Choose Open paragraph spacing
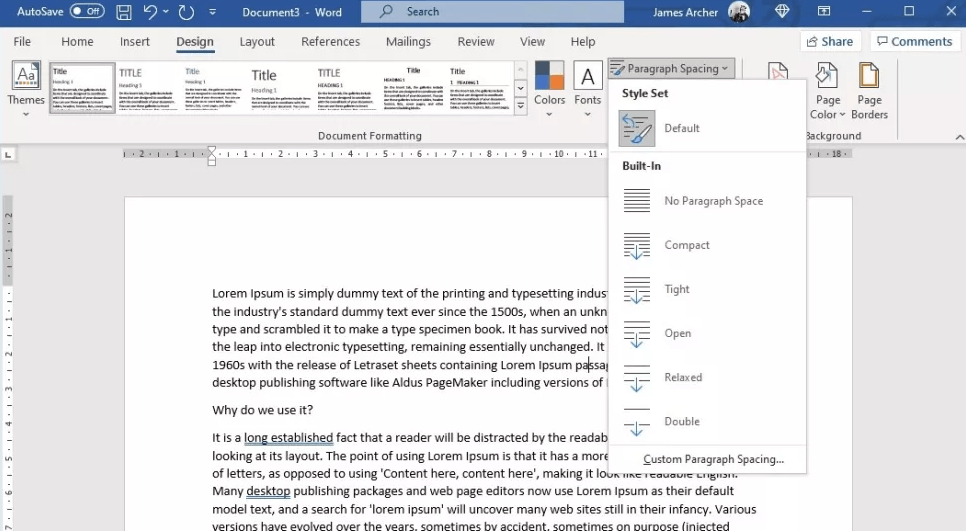The image size is (966, 531). tap(707, 333)
